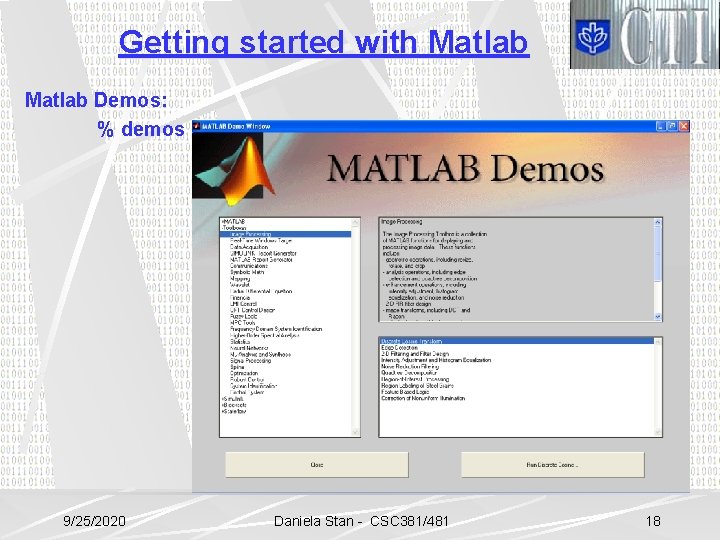Image resolution: width=720 pixels, height=540 pixels.
Task: Collapse the -Toolboxes tree node
Action: click(x=234, y=228)
